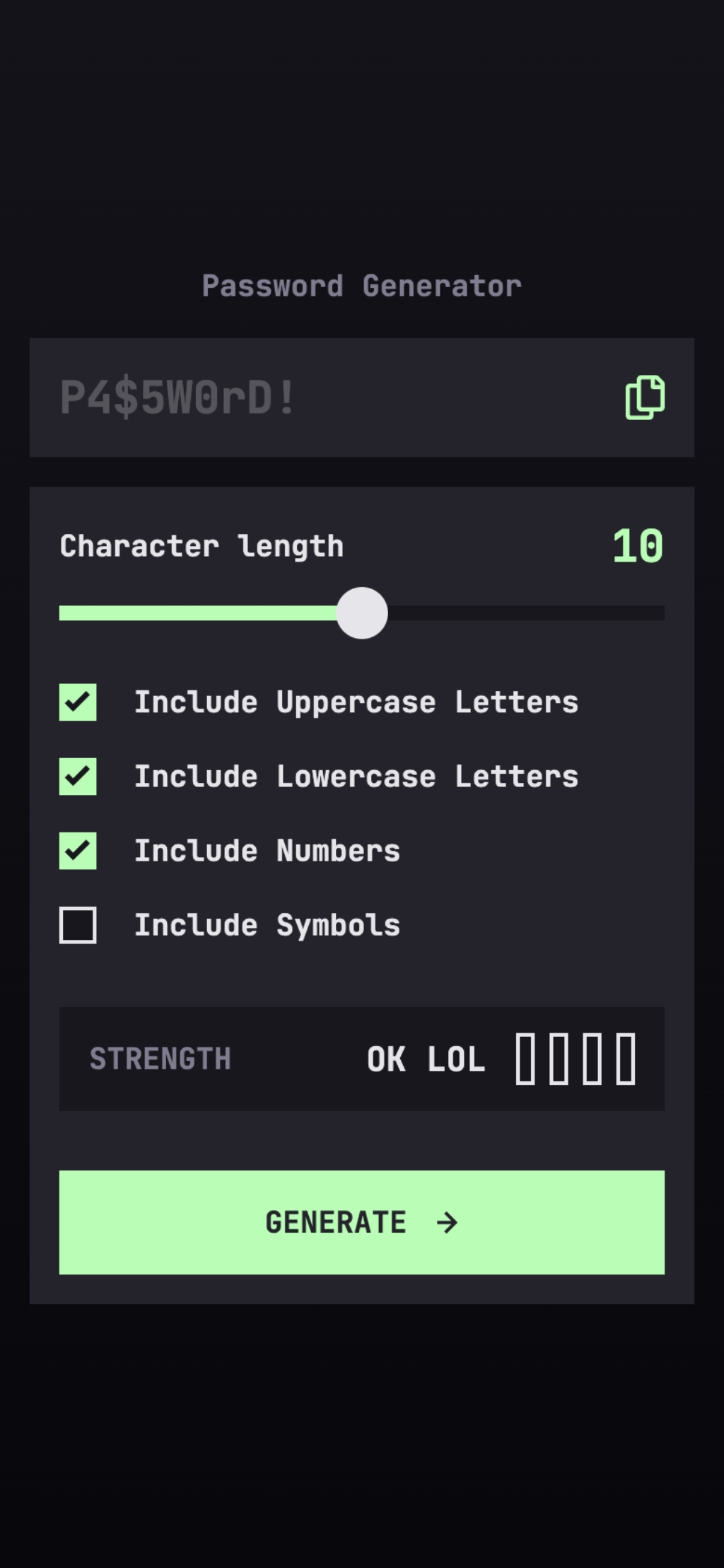Screen dimensions: 724x1568
Task: Click the third strength indicator bar
Action: [592, 1058]
